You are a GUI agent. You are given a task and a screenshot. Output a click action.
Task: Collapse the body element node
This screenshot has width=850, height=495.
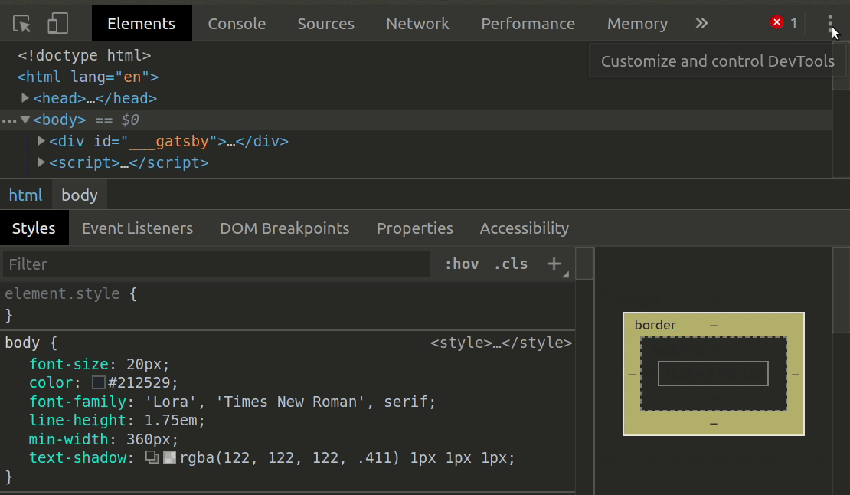click(x=26, y=120)
